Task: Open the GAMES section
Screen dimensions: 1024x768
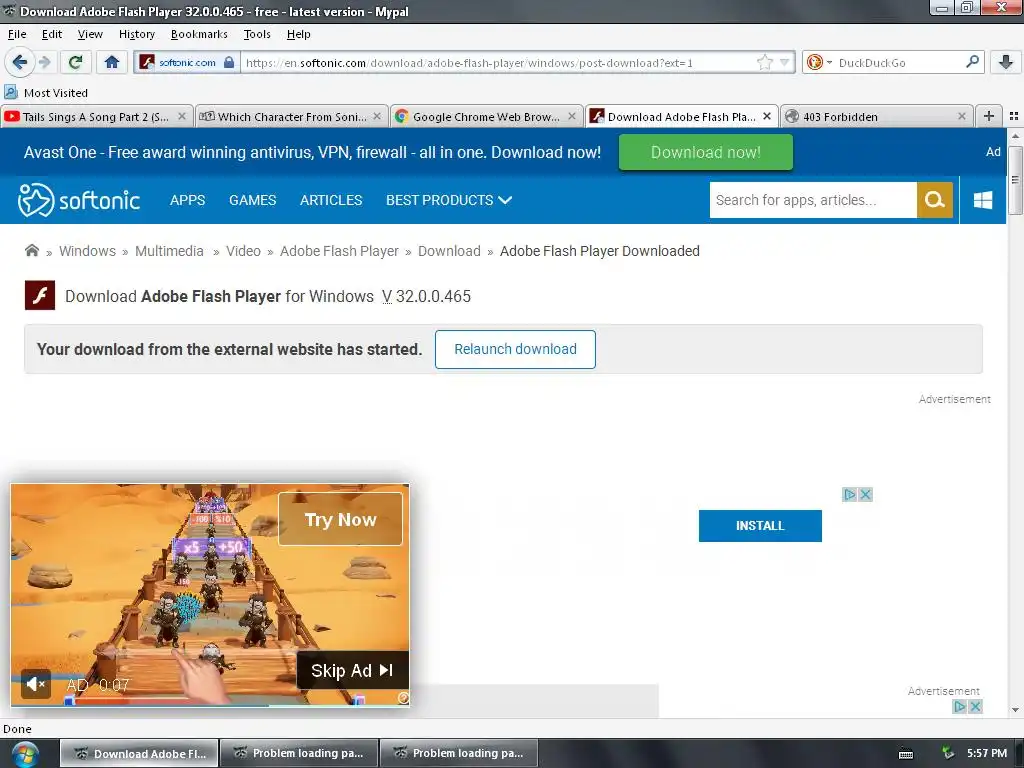Action: point(253,200)
